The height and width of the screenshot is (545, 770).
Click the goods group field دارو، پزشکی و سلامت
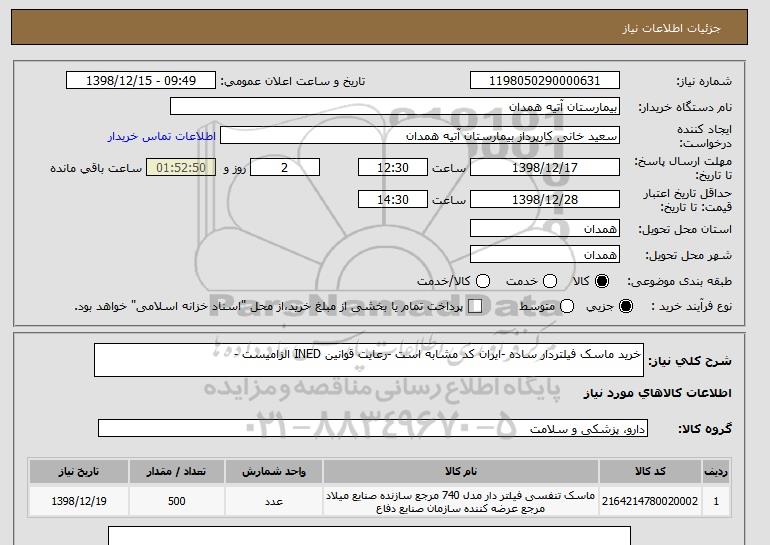(x=373, y=428)
